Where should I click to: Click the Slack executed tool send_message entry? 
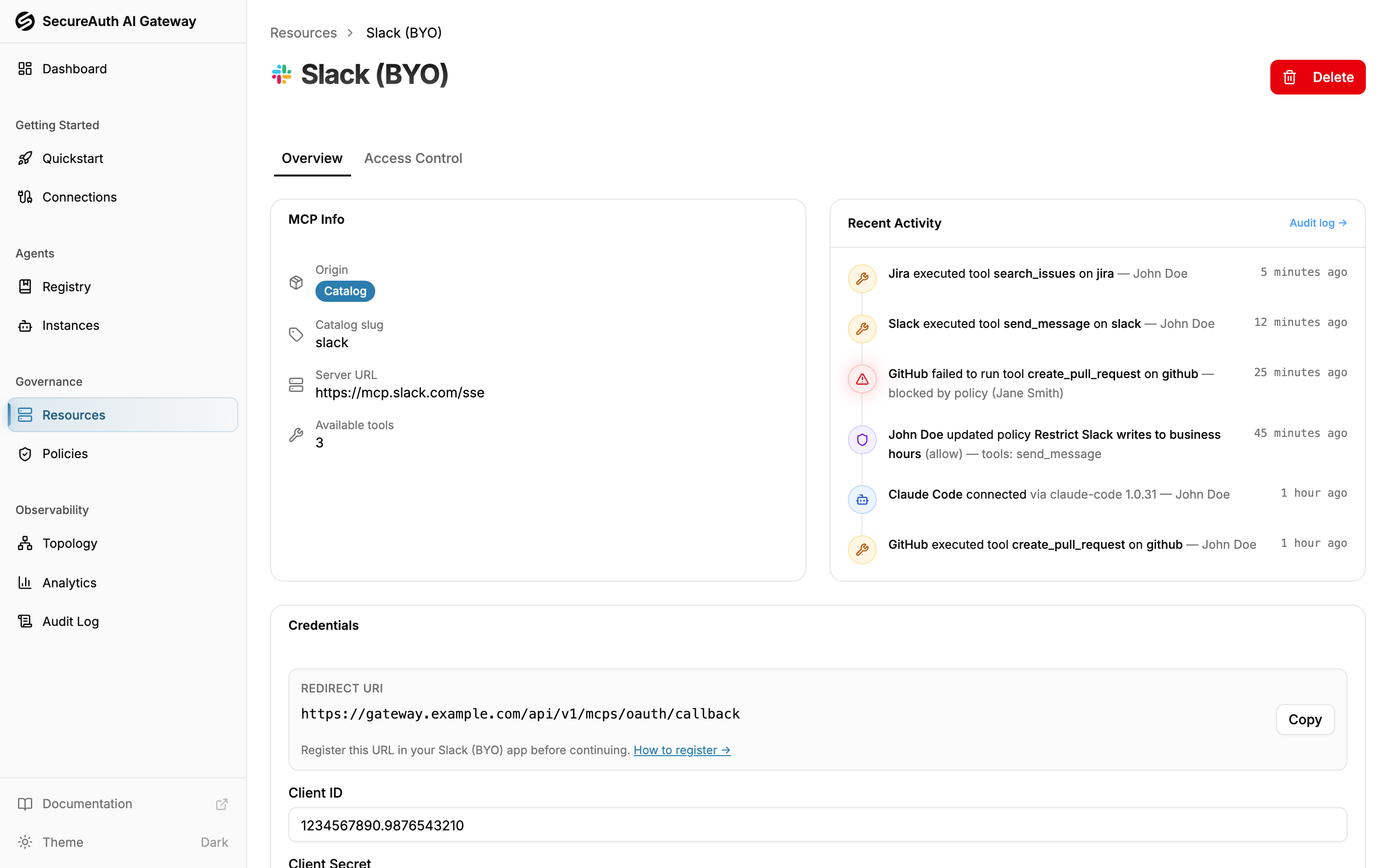[1051, 324]
